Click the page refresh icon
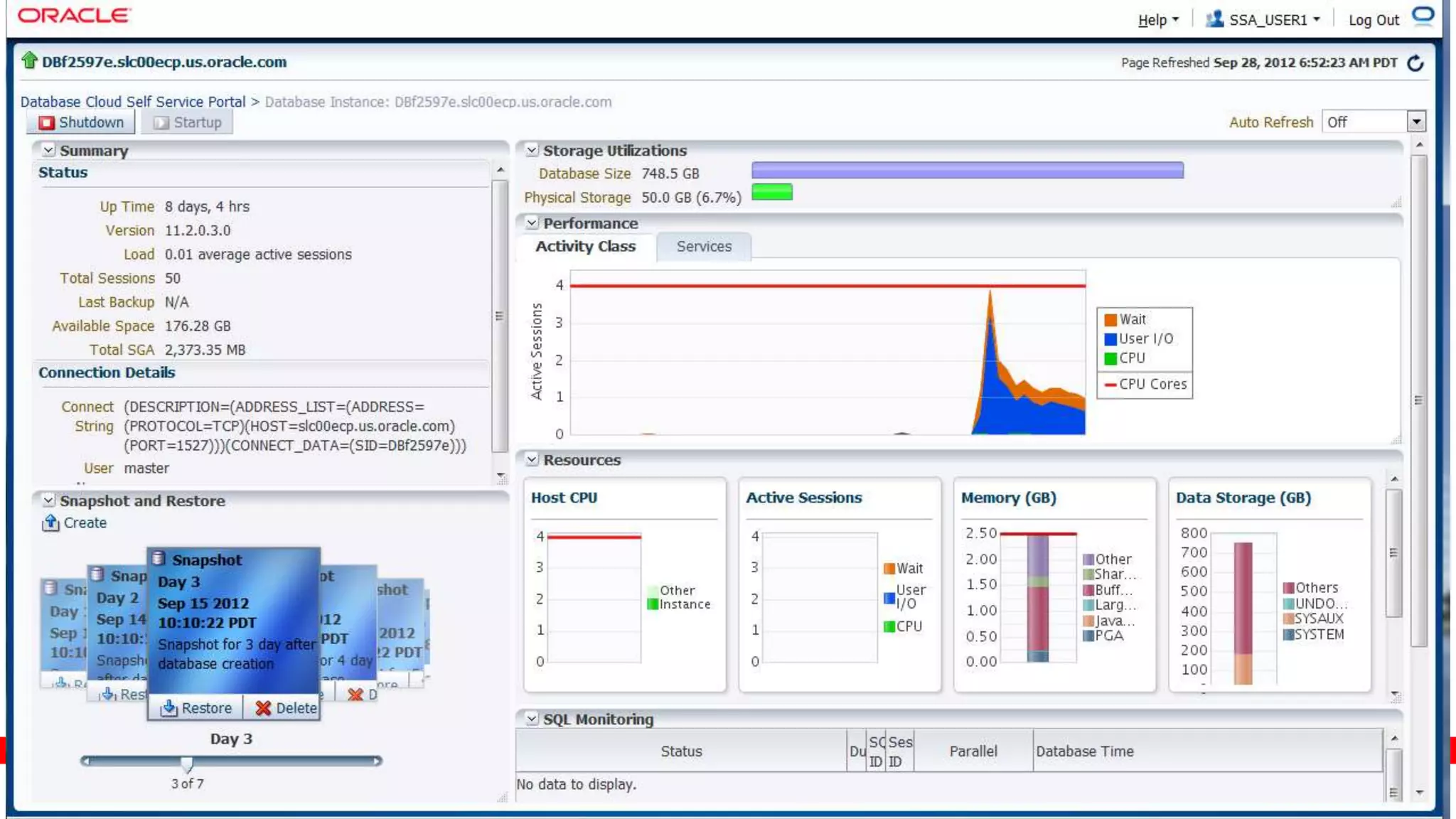Screen dimensions: 1456x819 click(1415, 63)
